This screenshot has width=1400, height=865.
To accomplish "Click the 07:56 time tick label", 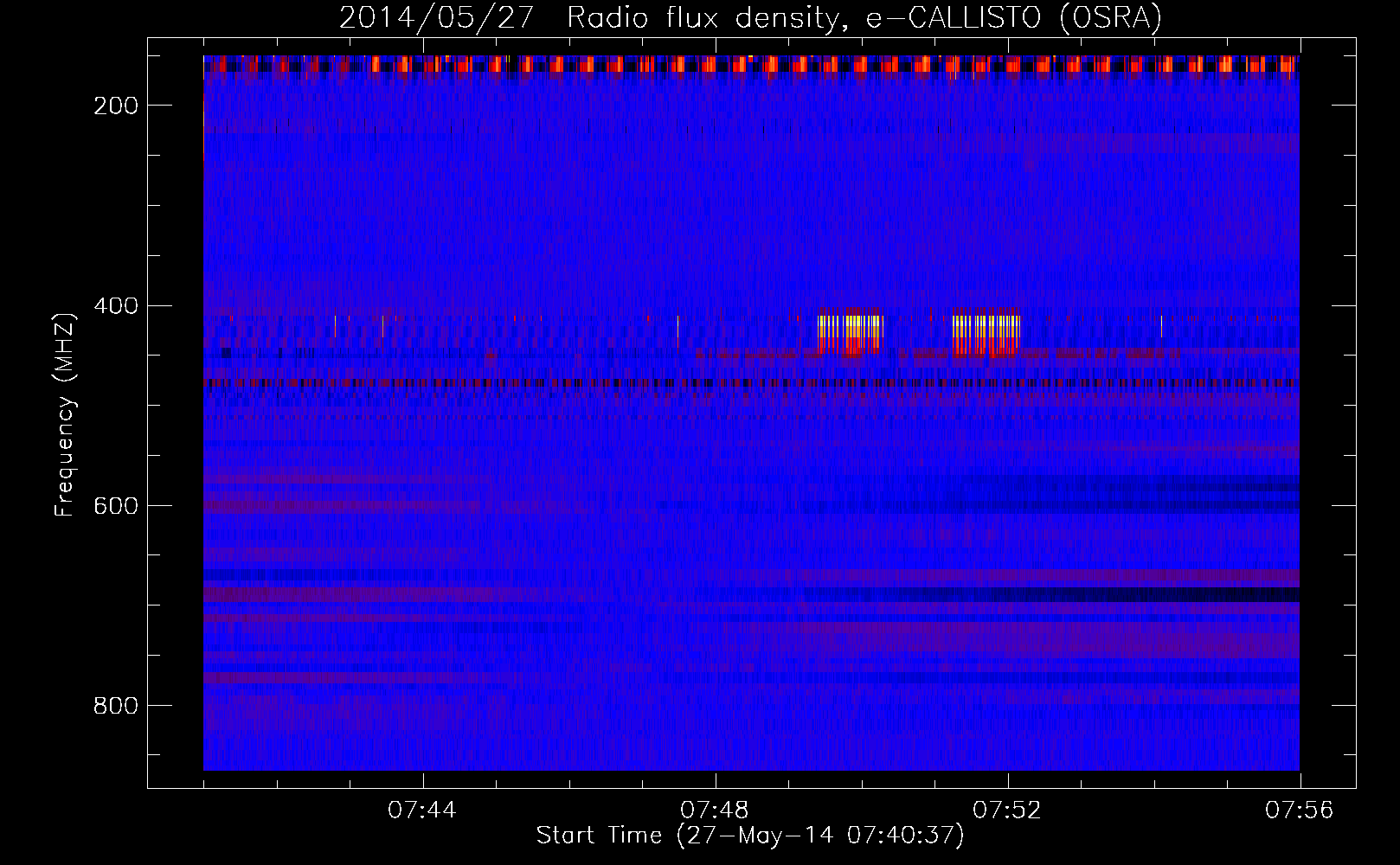I will coord(1300,811).
